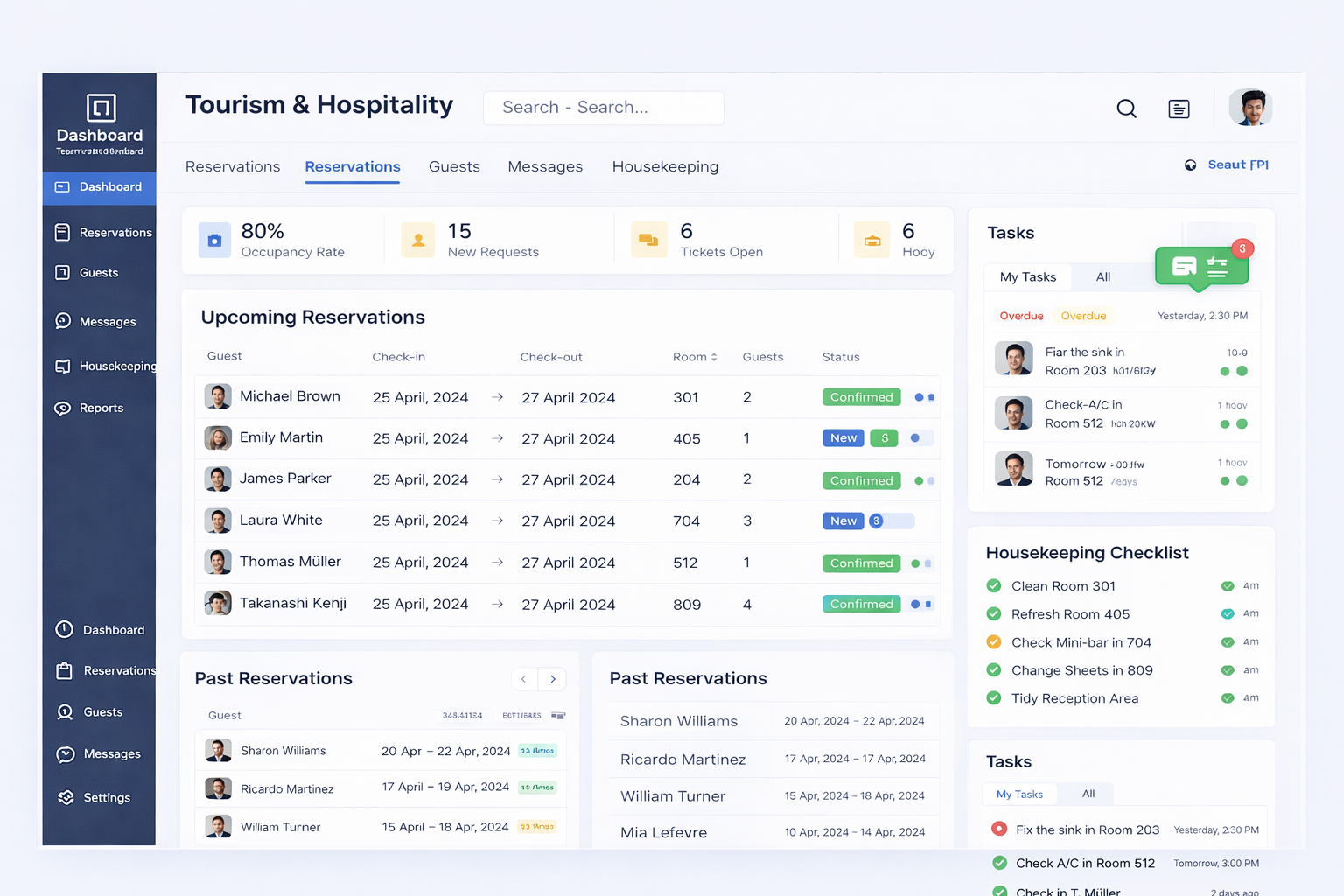Select the Messages chat icon in sidebar
Viewport: 1344px width, 896px height.
(62, 321)
